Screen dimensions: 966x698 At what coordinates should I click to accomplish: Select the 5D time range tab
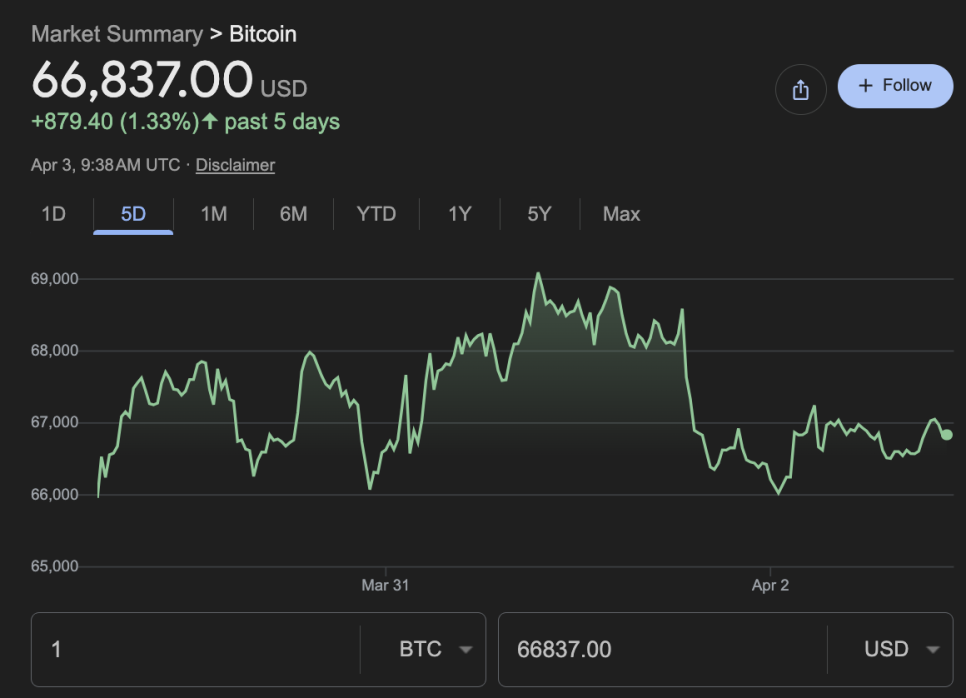coord(133,214)
